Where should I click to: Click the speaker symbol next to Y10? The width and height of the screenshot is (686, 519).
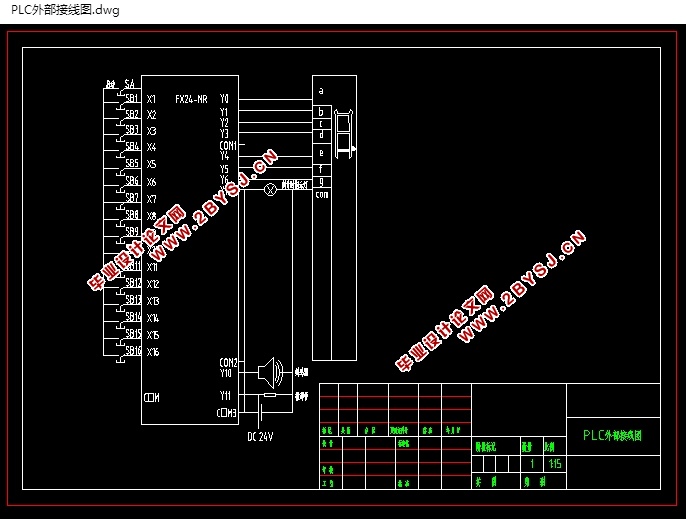pyautogui.click(x=271, y=373)
